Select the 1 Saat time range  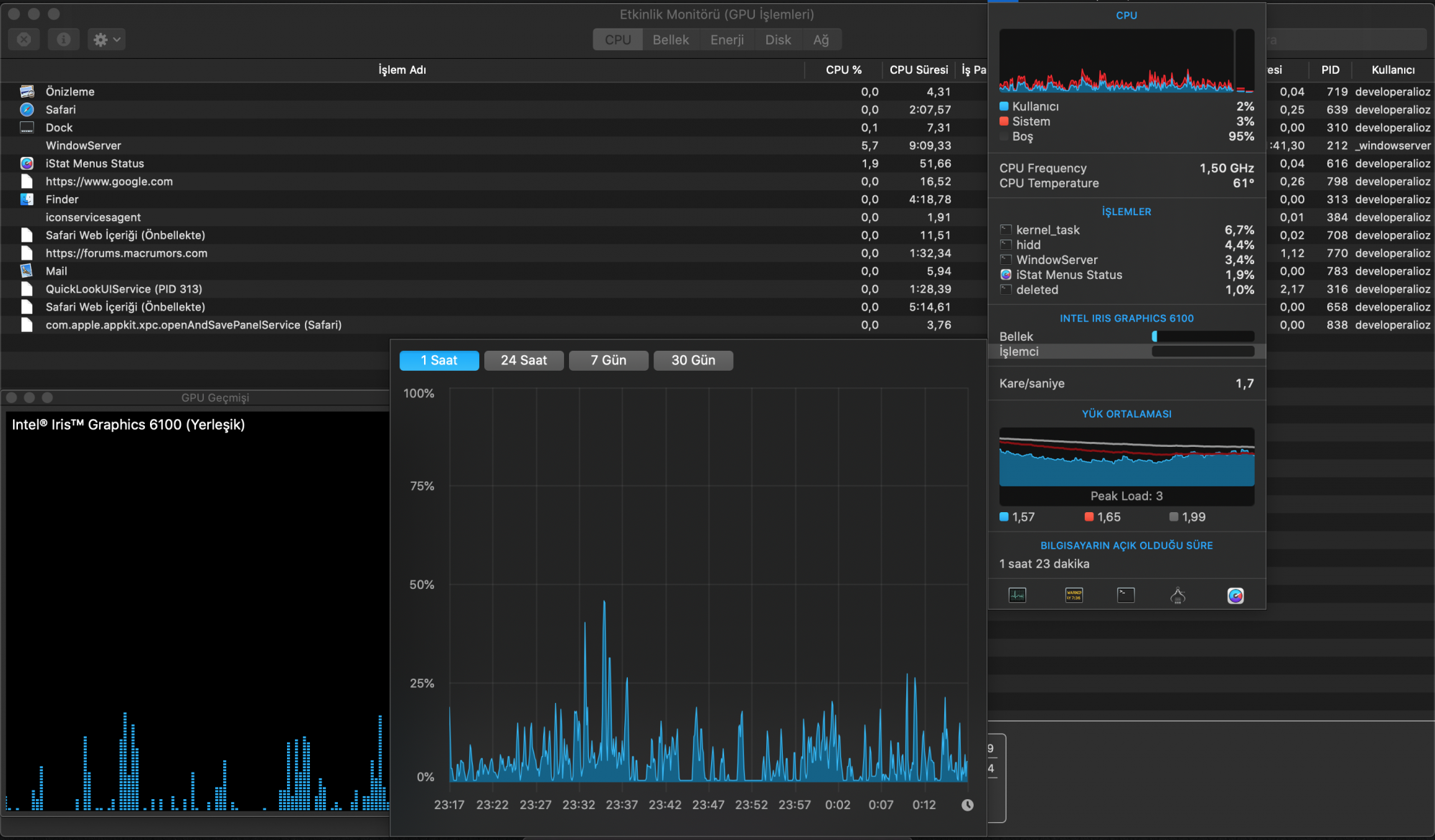(438, 360)
